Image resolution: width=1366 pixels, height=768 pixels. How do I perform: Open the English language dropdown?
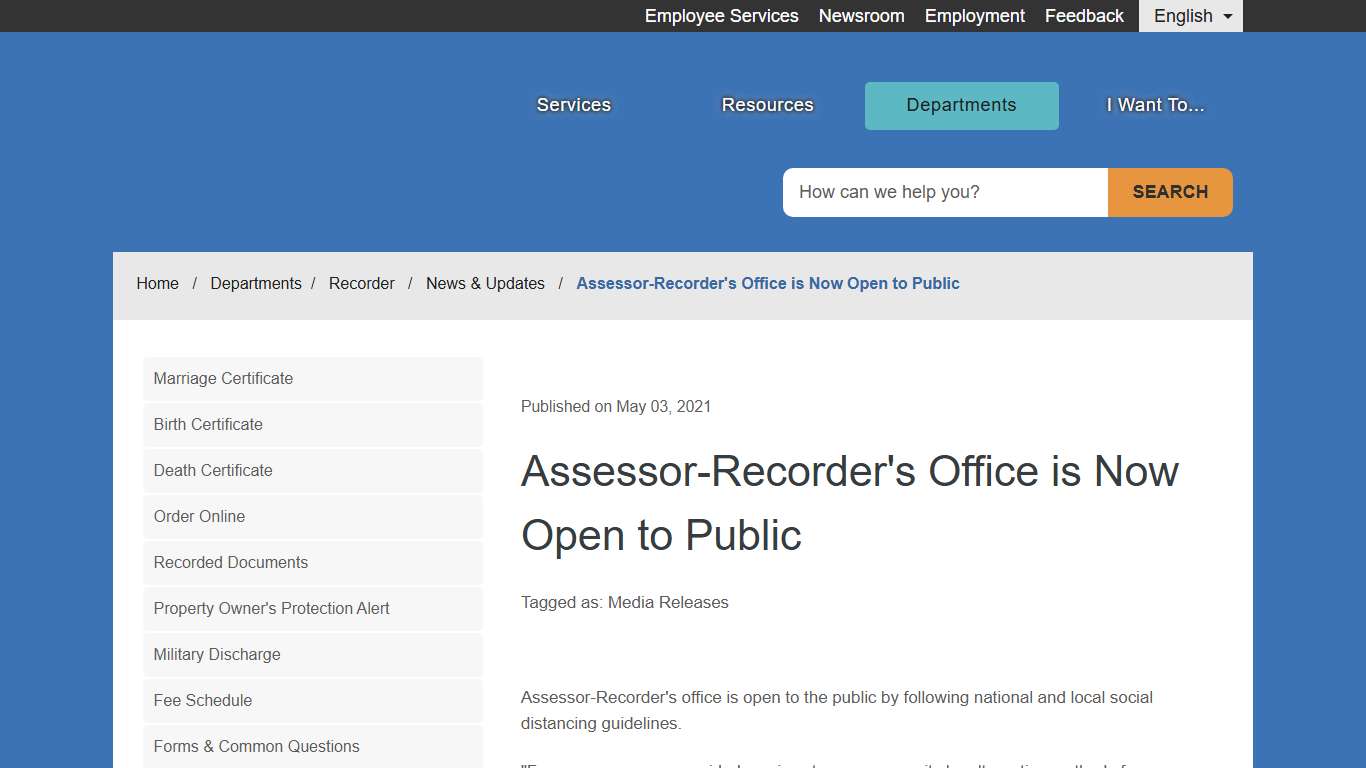pos(1189,15)
